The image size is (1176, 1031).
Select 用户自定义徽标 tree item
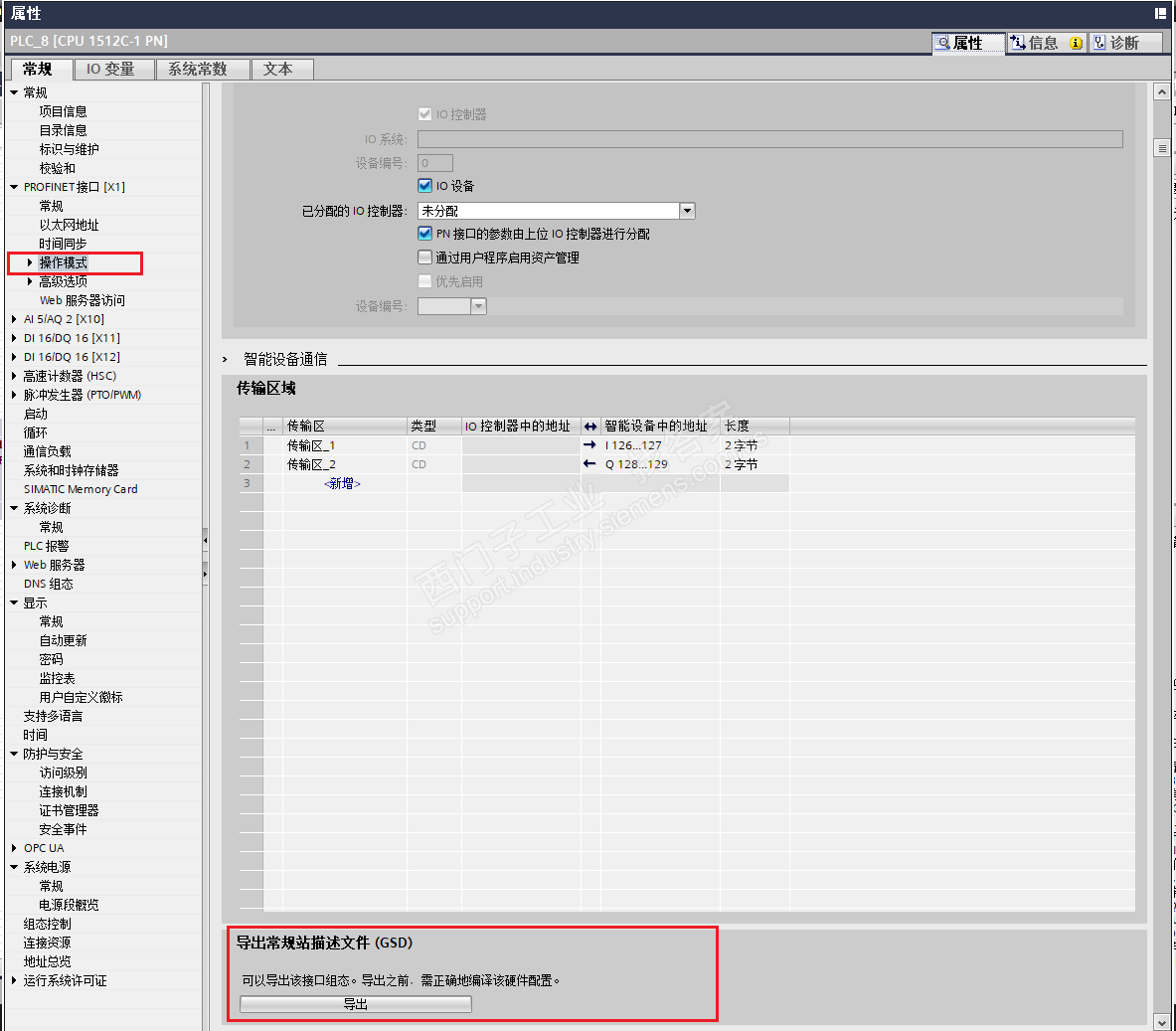(x=81, y=697)
